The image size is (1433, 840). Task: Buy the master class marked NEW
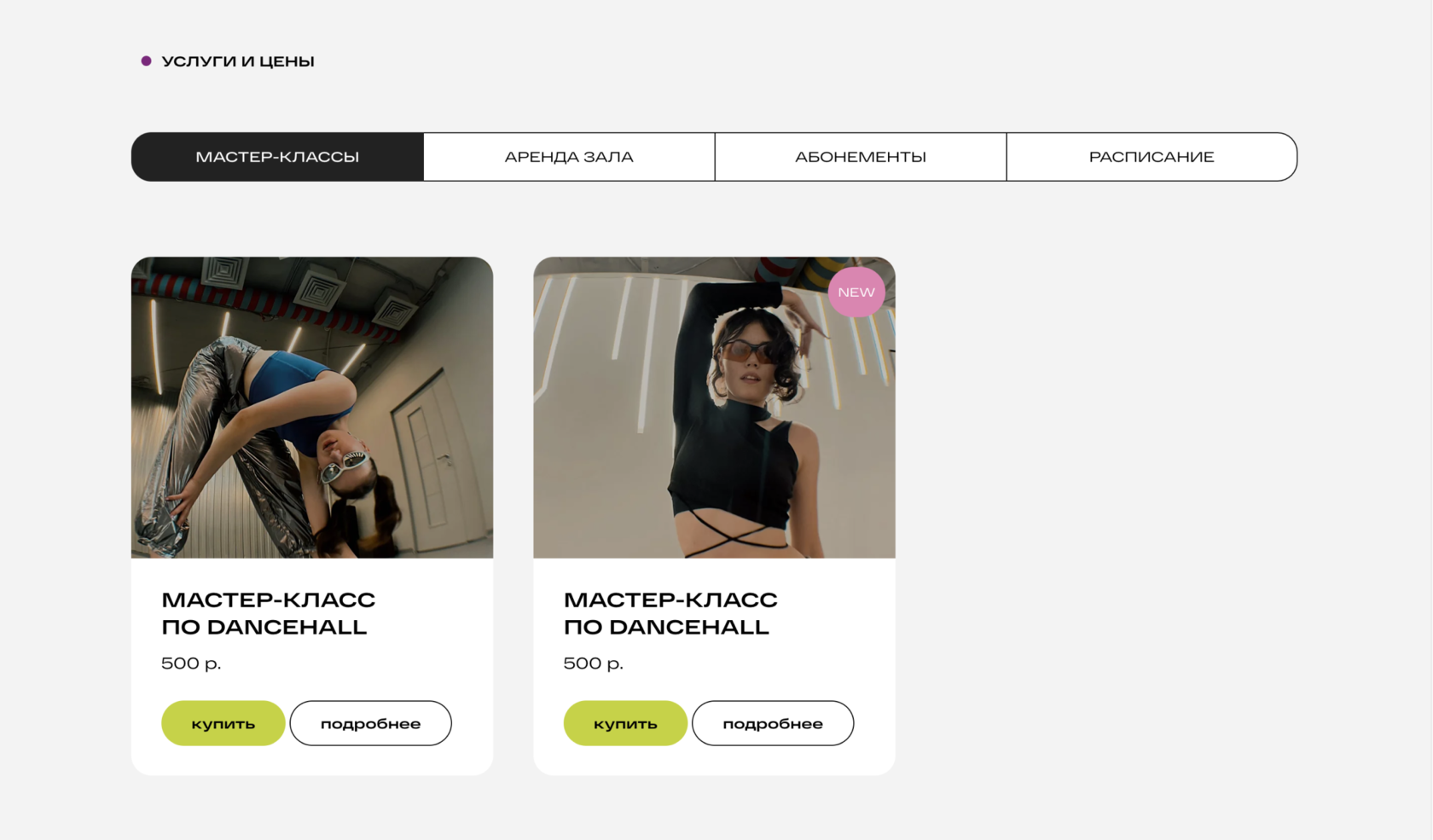(625, 723)
